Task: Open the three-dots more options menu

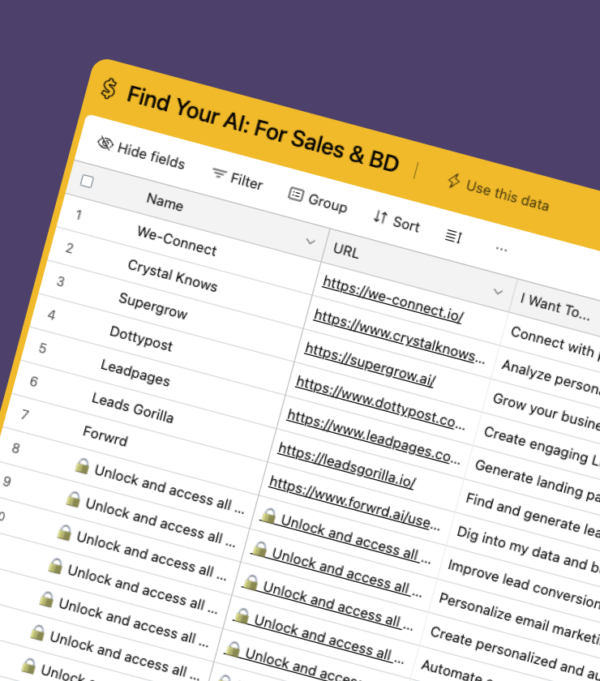Action: click(x=501, y=249)
